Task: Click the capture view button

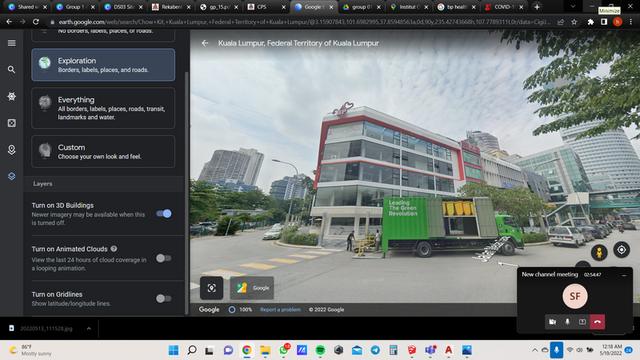Action: tap(211, 288)
